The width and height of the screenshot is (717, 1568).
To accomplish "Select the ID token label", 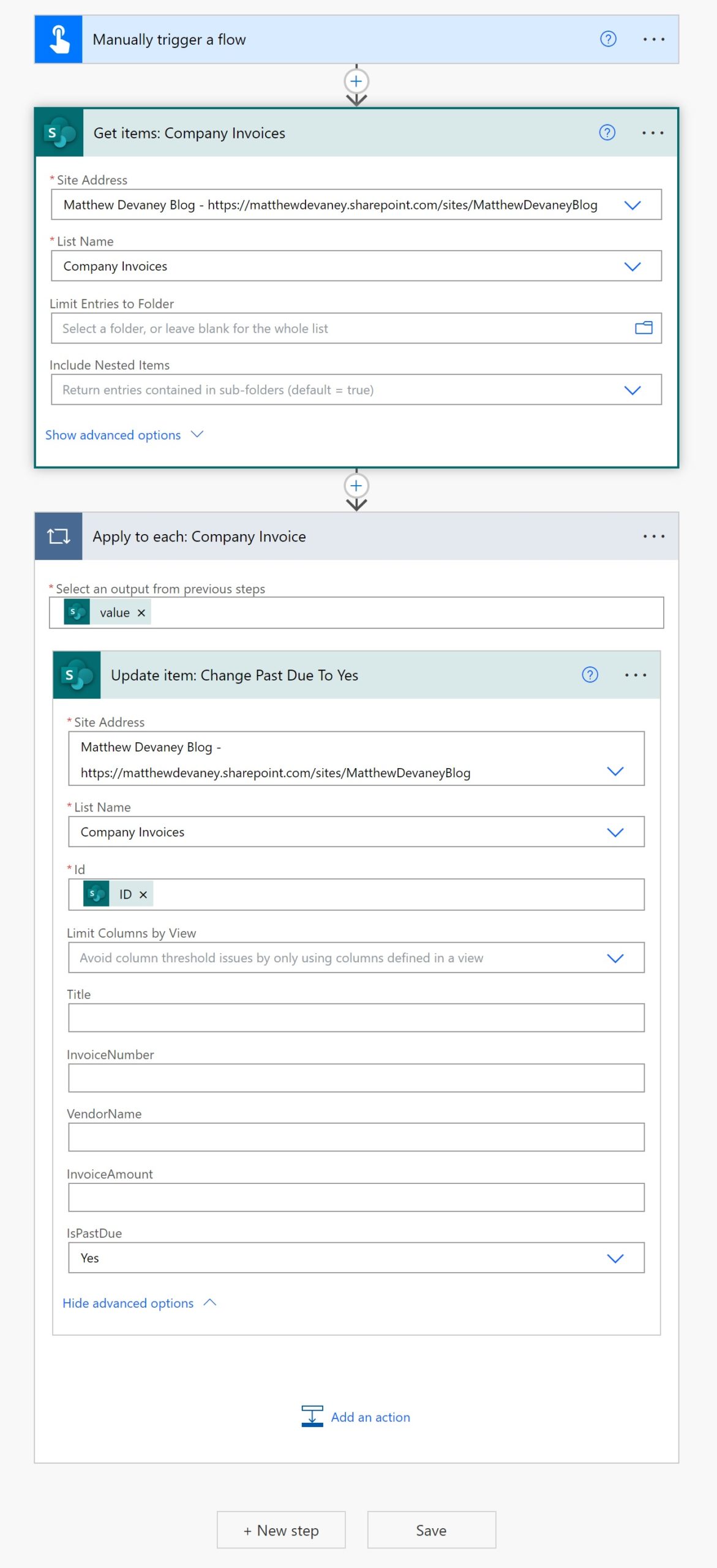I will pos(126,895).
